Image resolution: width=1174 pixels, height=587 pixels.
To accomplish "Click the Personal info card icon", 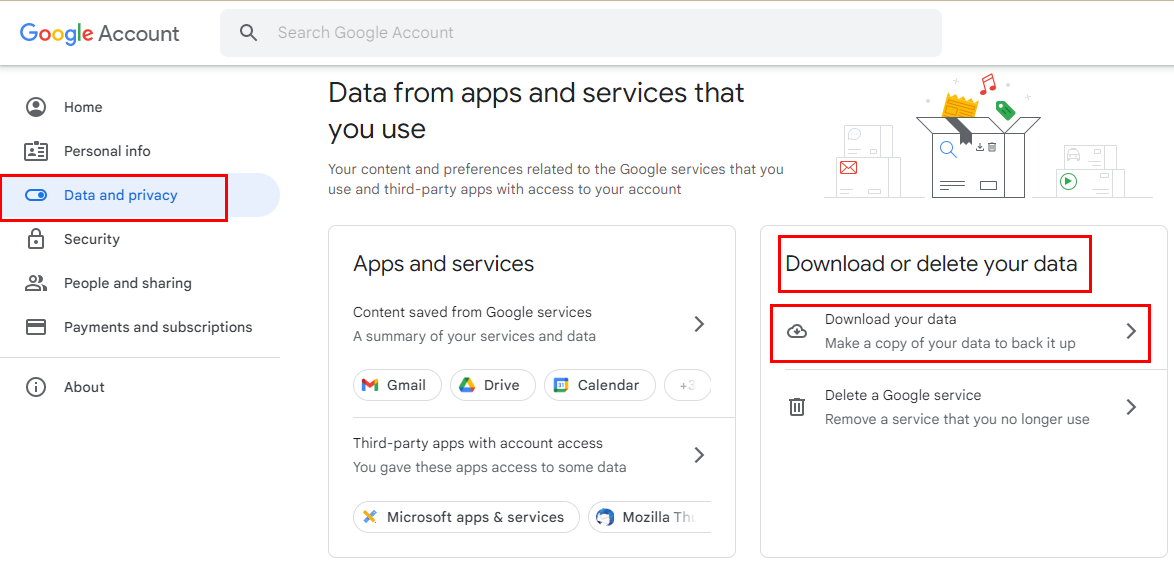I will [x=36, y=151].
